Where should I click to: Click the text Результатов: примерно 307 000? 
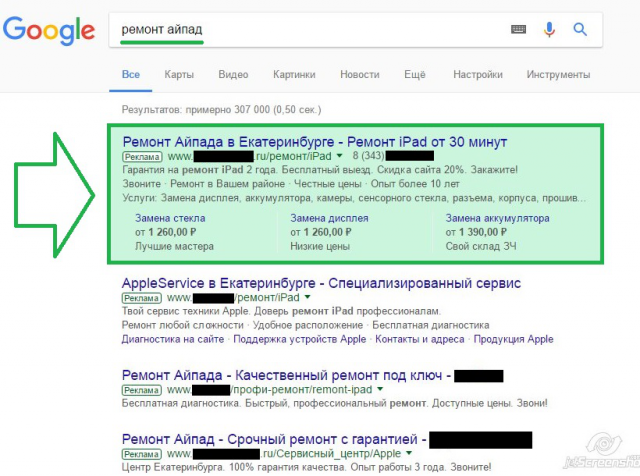(x=196, y=110)
